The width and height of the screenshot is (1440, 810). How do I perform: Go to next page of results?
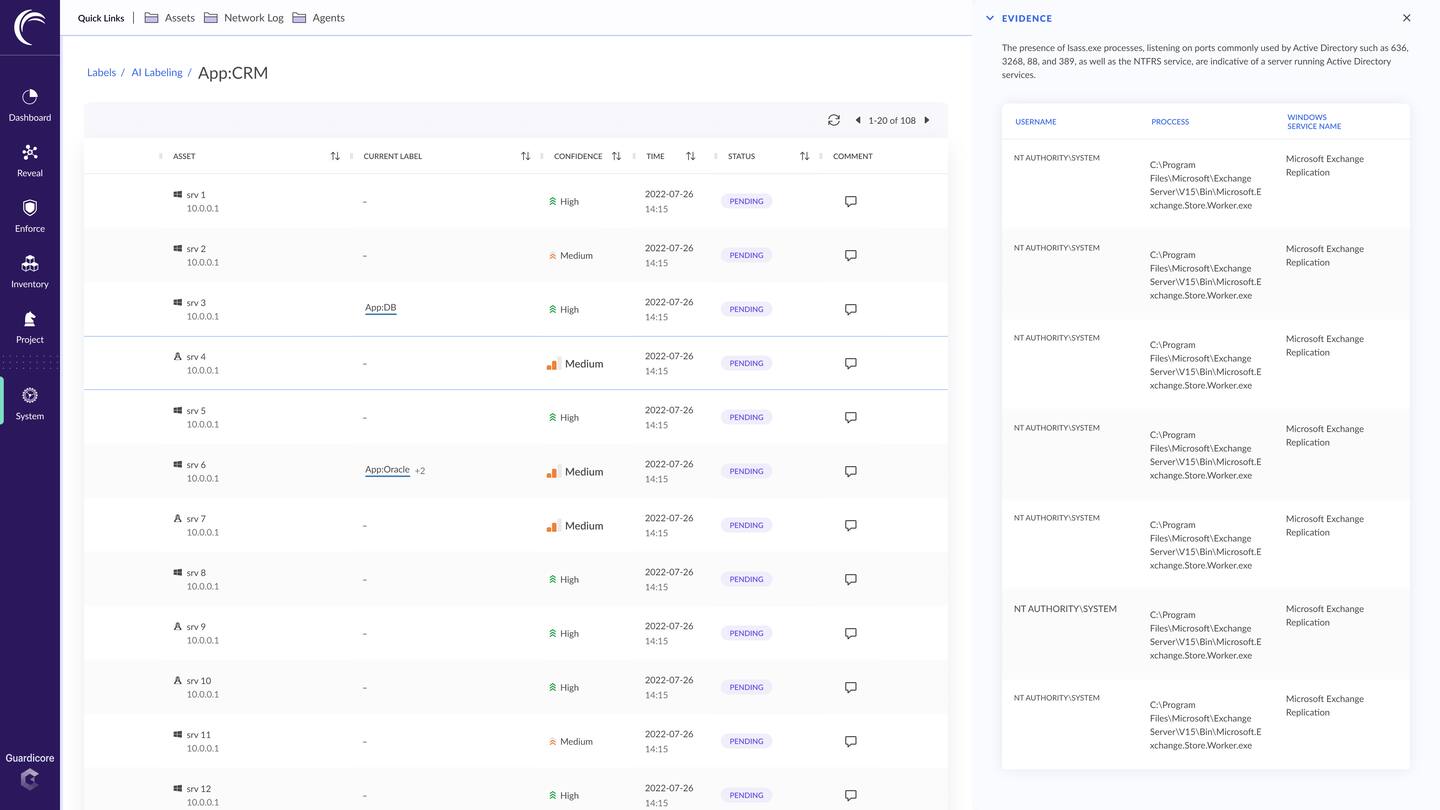click(x=927, y=120)
